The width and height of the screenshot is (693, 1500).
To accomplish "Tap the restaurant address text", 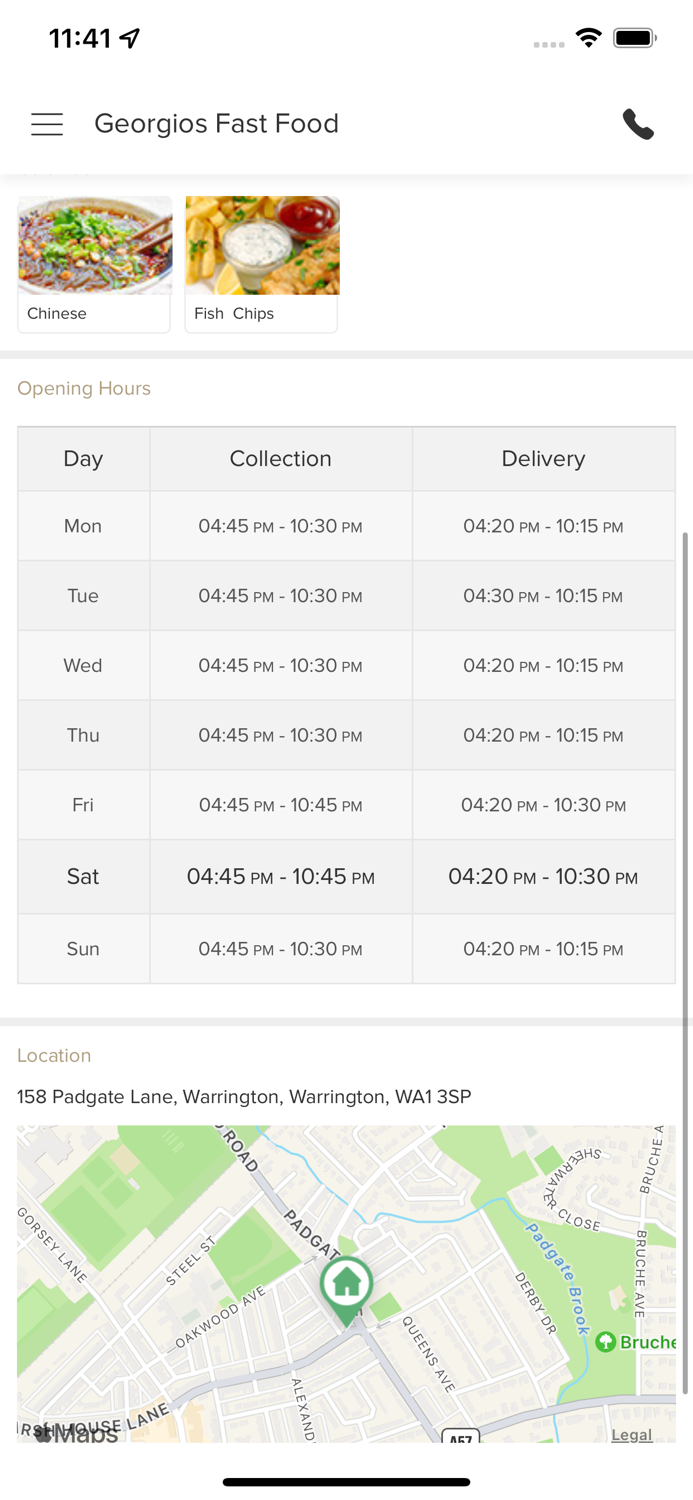I will tap(244, 1097).
